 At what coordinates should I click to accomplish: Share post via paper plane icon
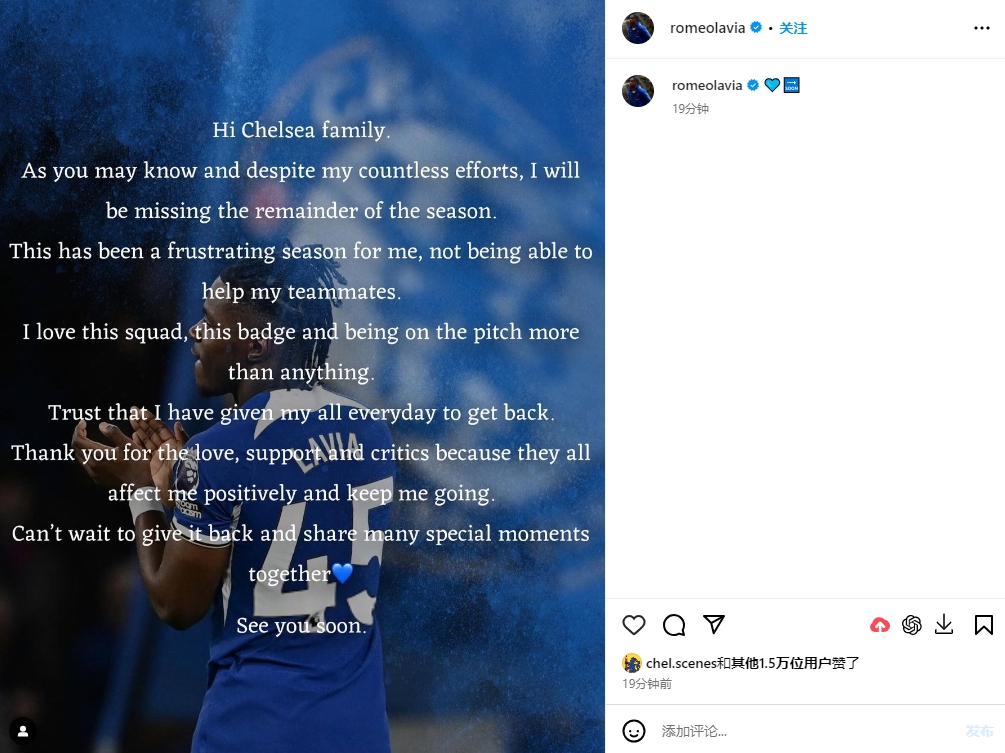coord(713,624)
